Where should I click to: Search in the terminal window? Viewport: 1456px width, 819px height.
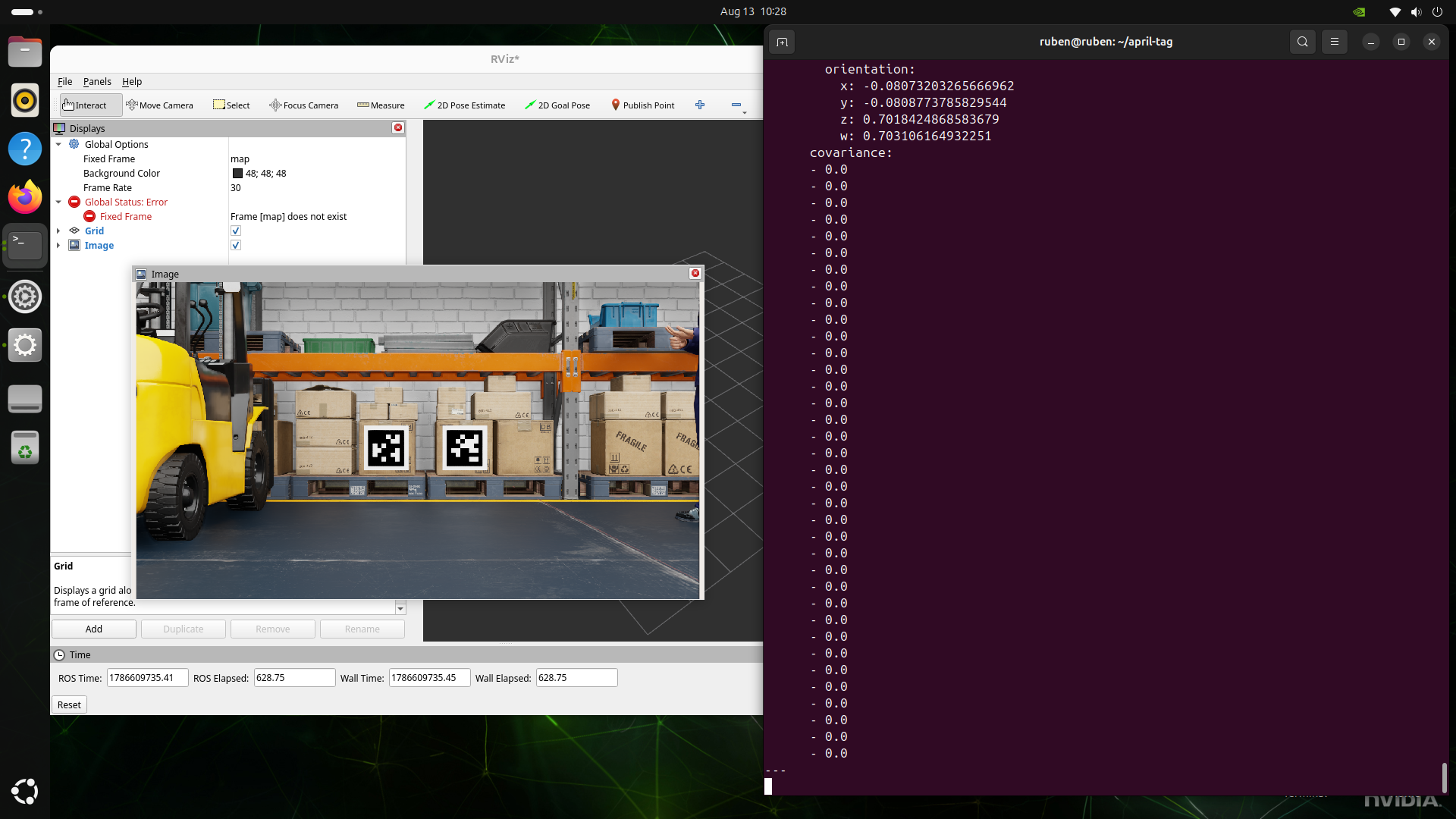1303,42
